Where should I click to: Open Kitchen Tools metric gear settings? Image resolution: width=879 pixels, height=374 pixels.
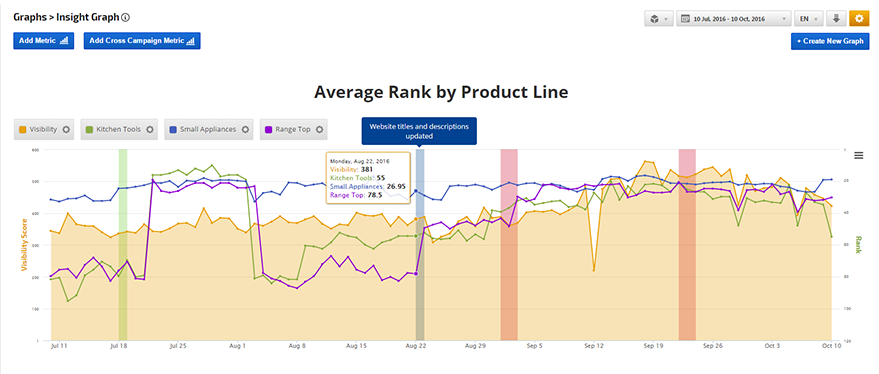click(x=150, y=129)
